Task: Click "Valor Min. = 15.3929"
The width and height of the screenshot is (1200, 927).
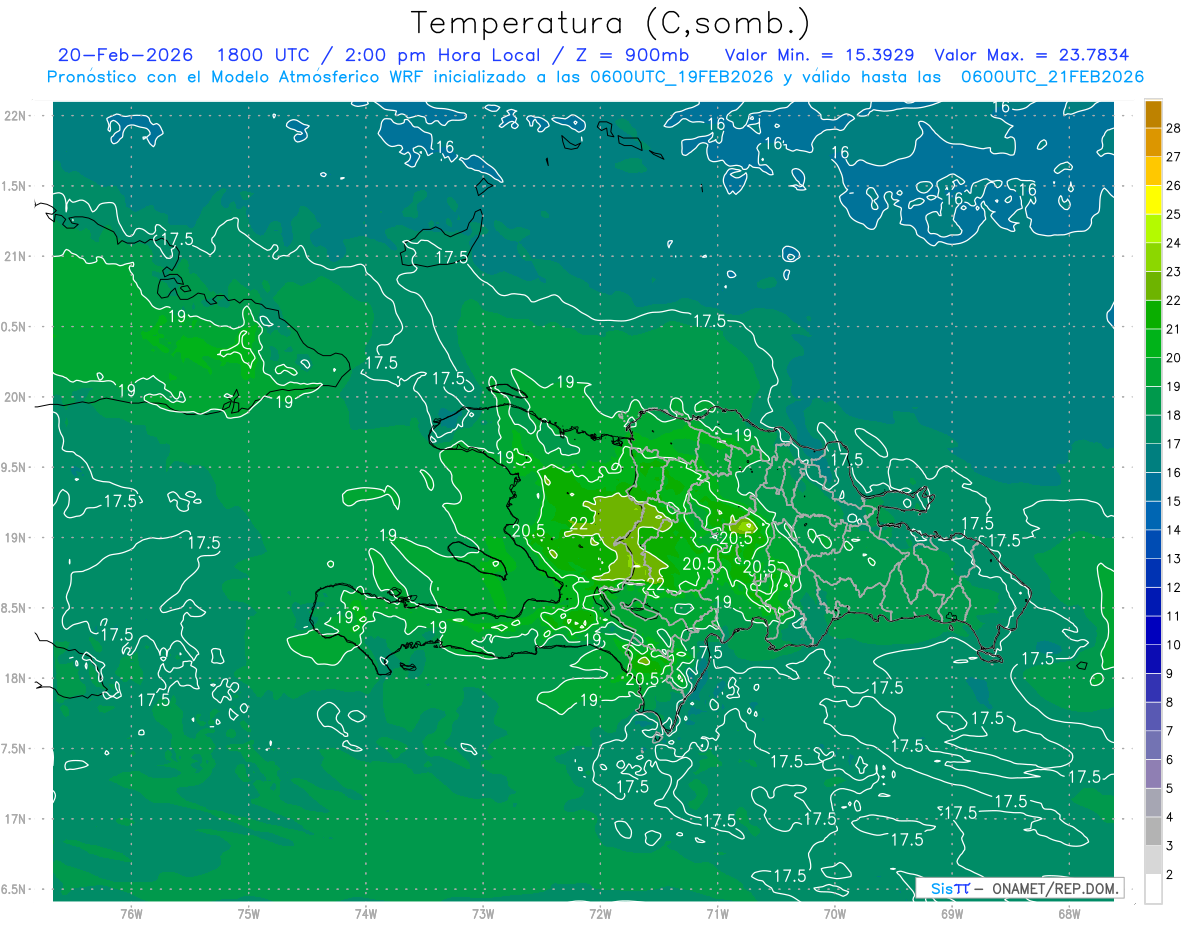Action: (x=820, y=55)
